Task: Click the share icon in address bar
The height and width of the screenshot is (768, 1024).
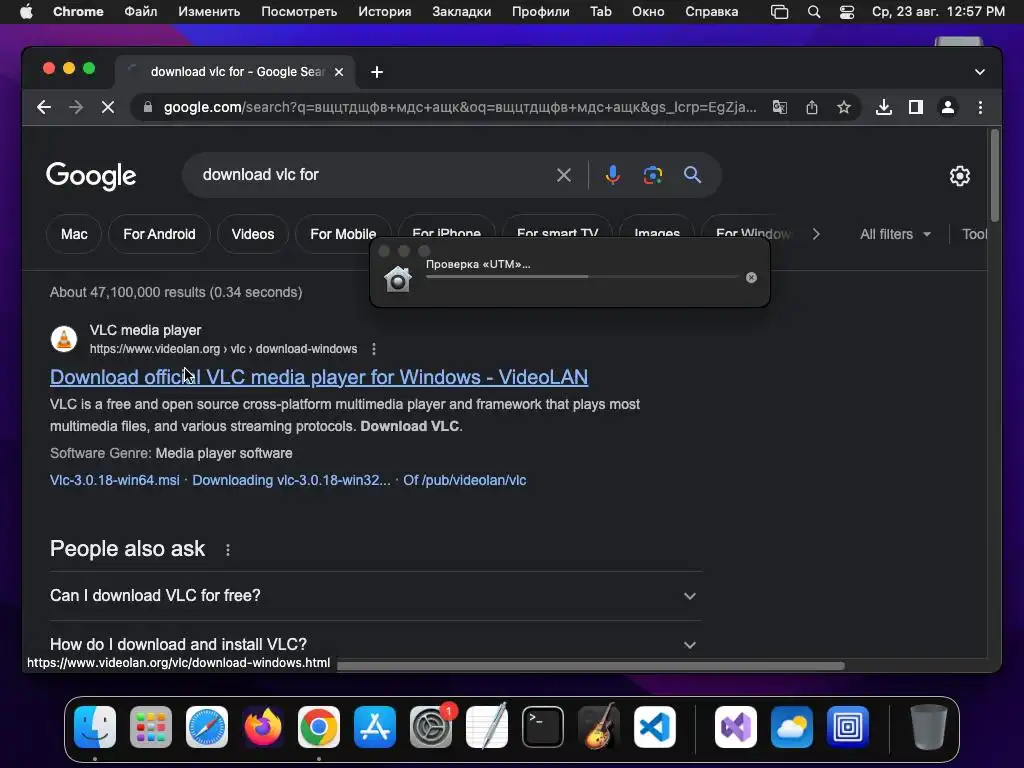Action: (812, 107)
